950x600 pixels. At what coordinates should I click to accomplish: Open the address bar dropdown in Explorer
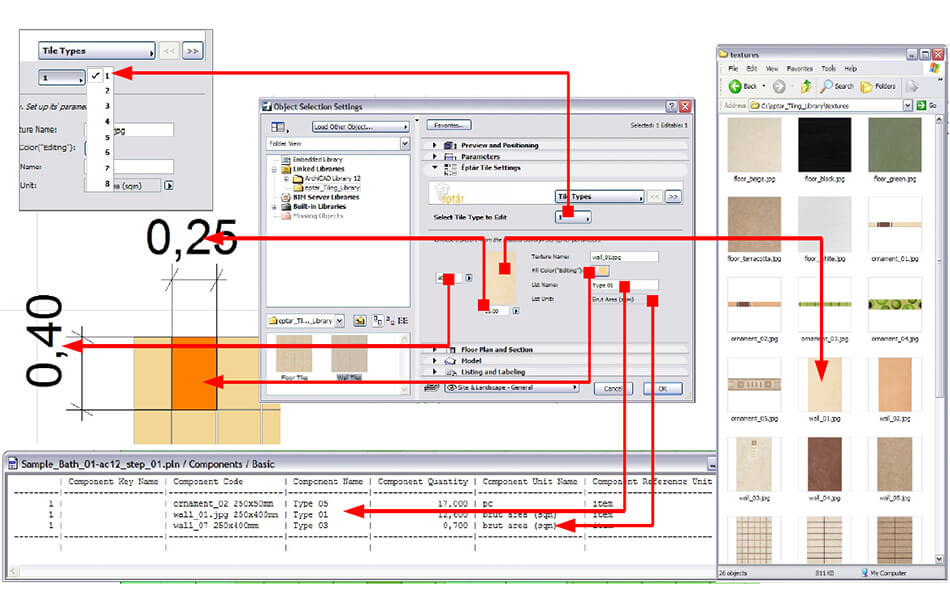tap(908, 105)
